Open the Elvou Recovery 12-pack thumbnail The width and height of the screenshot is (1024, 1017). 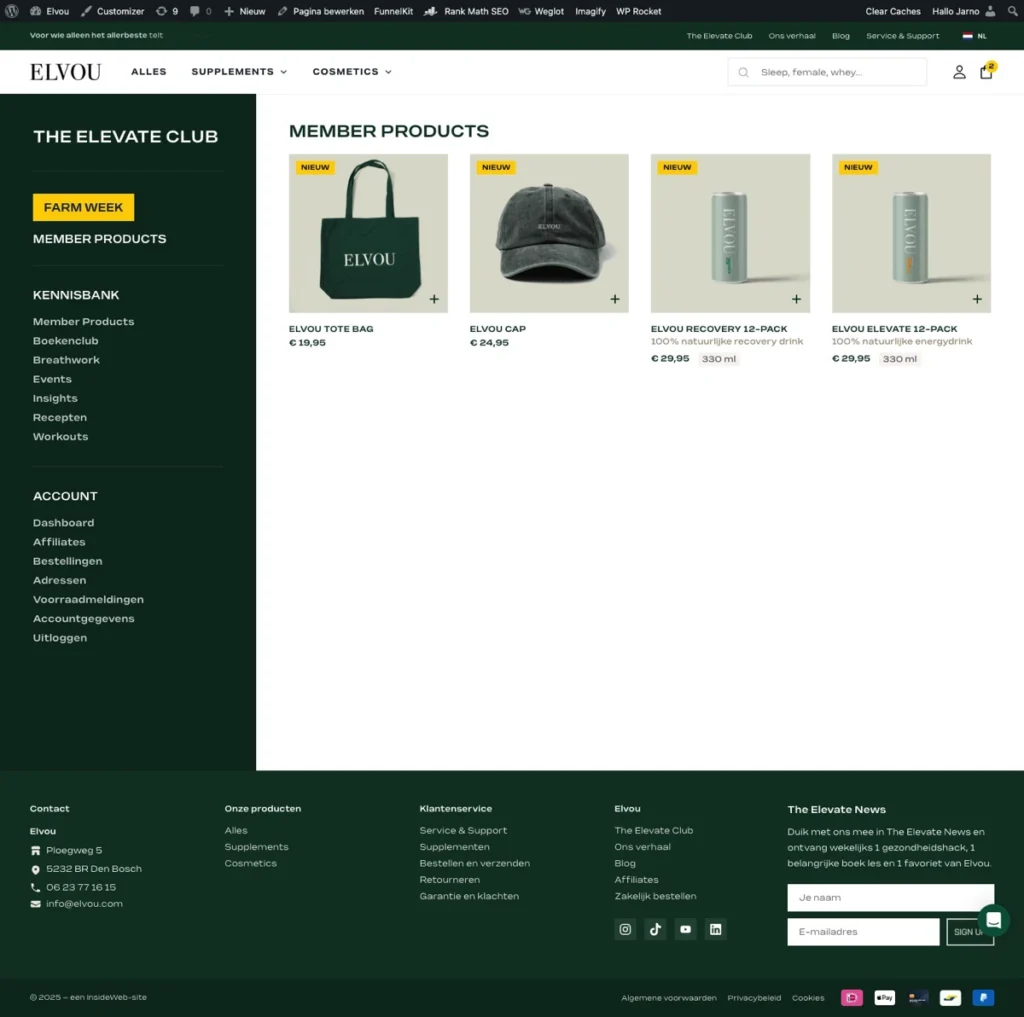pos(729,233)
